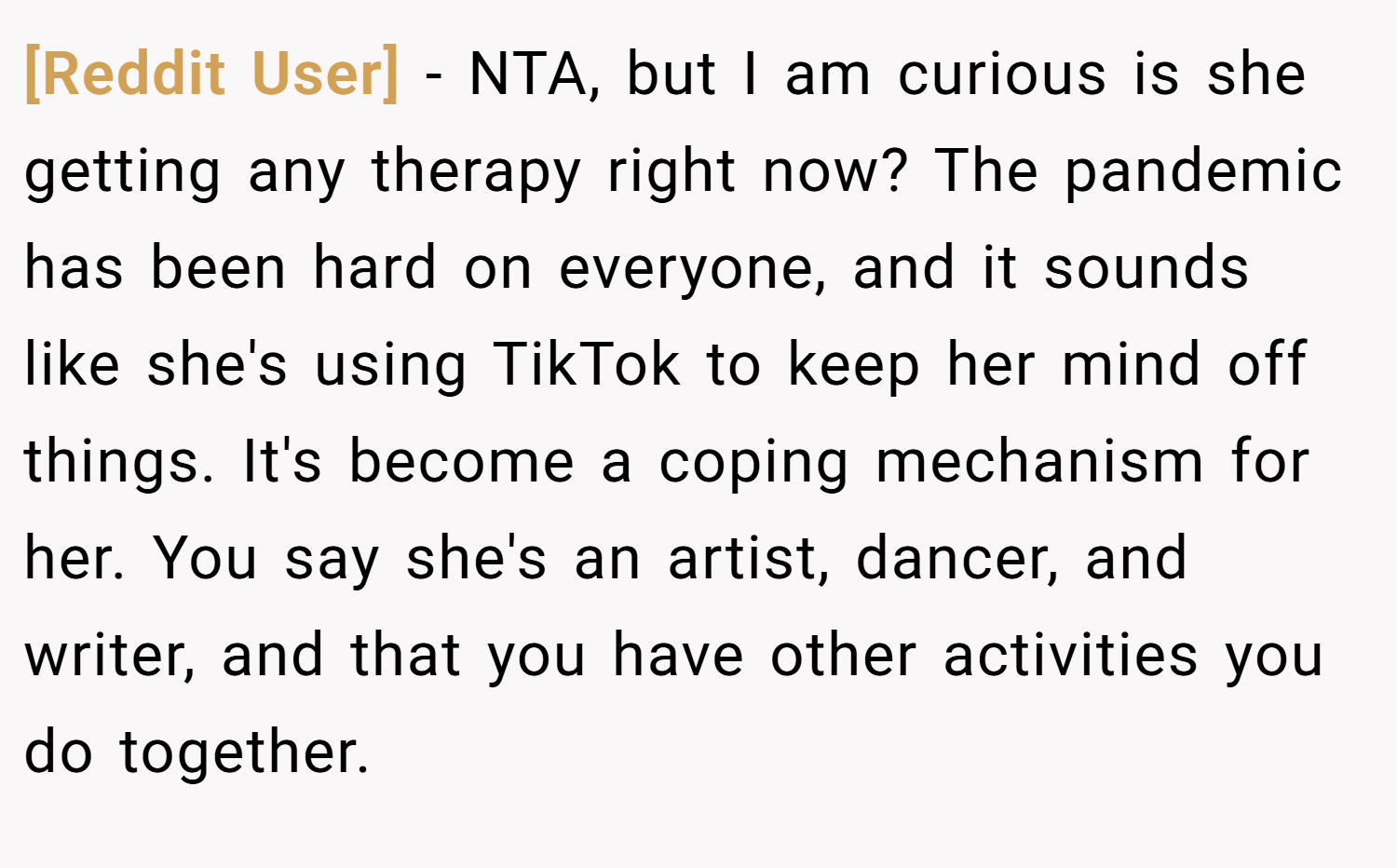The height and width of the screenshot is (868, 1397).
Task: Click the word 'pandemic' in the comment text
Action: point(1203,170)
